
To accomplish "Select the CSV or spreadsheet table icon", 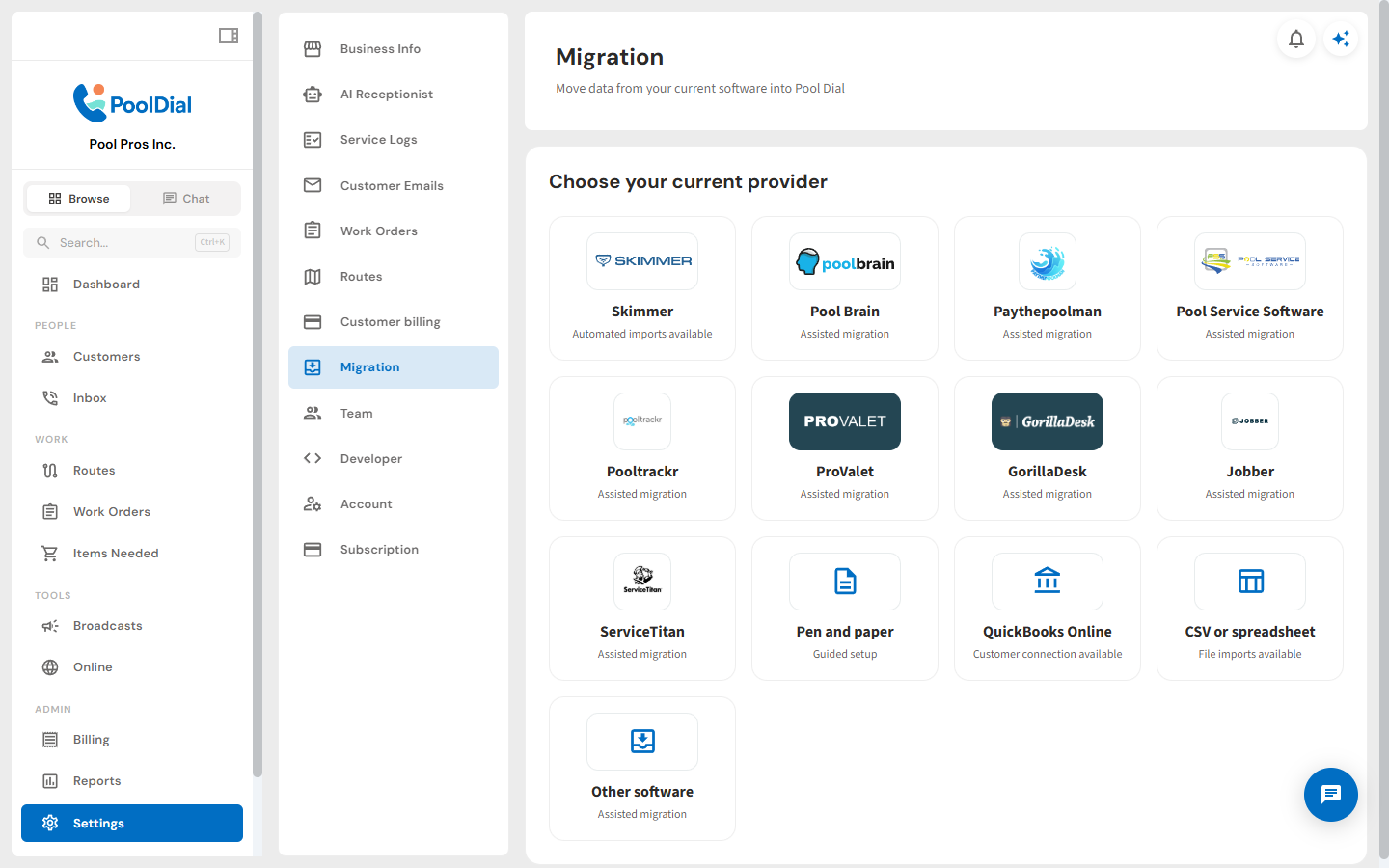I will pyautogui.click(x=1250, y=582).
